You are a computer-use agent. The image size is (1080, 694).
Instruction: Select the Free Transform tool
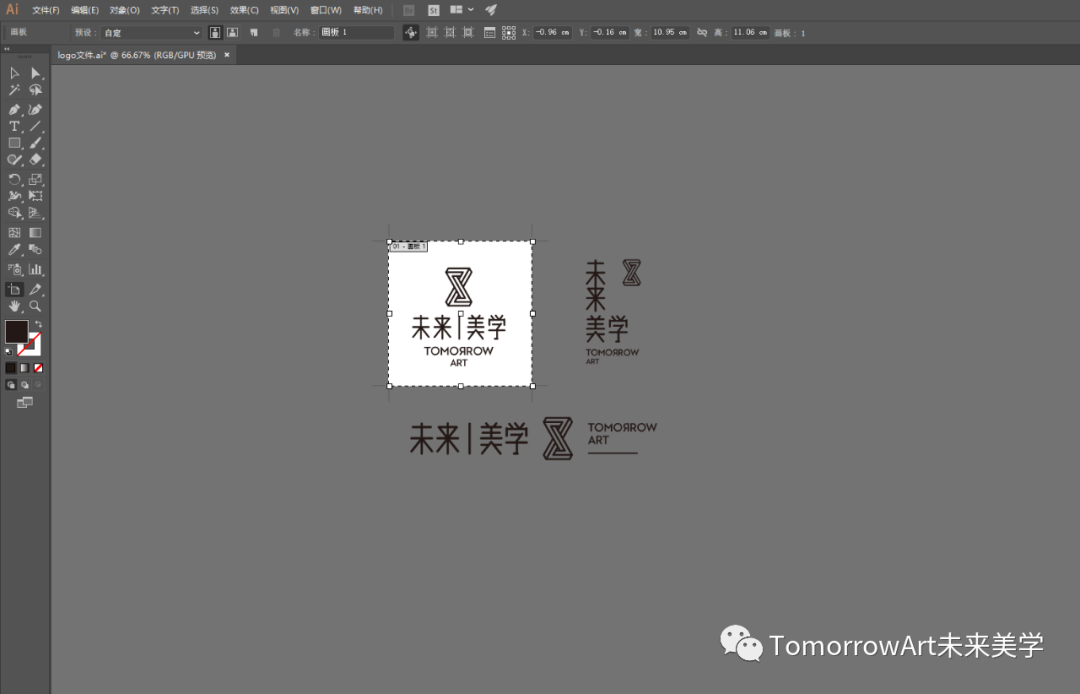35,196
